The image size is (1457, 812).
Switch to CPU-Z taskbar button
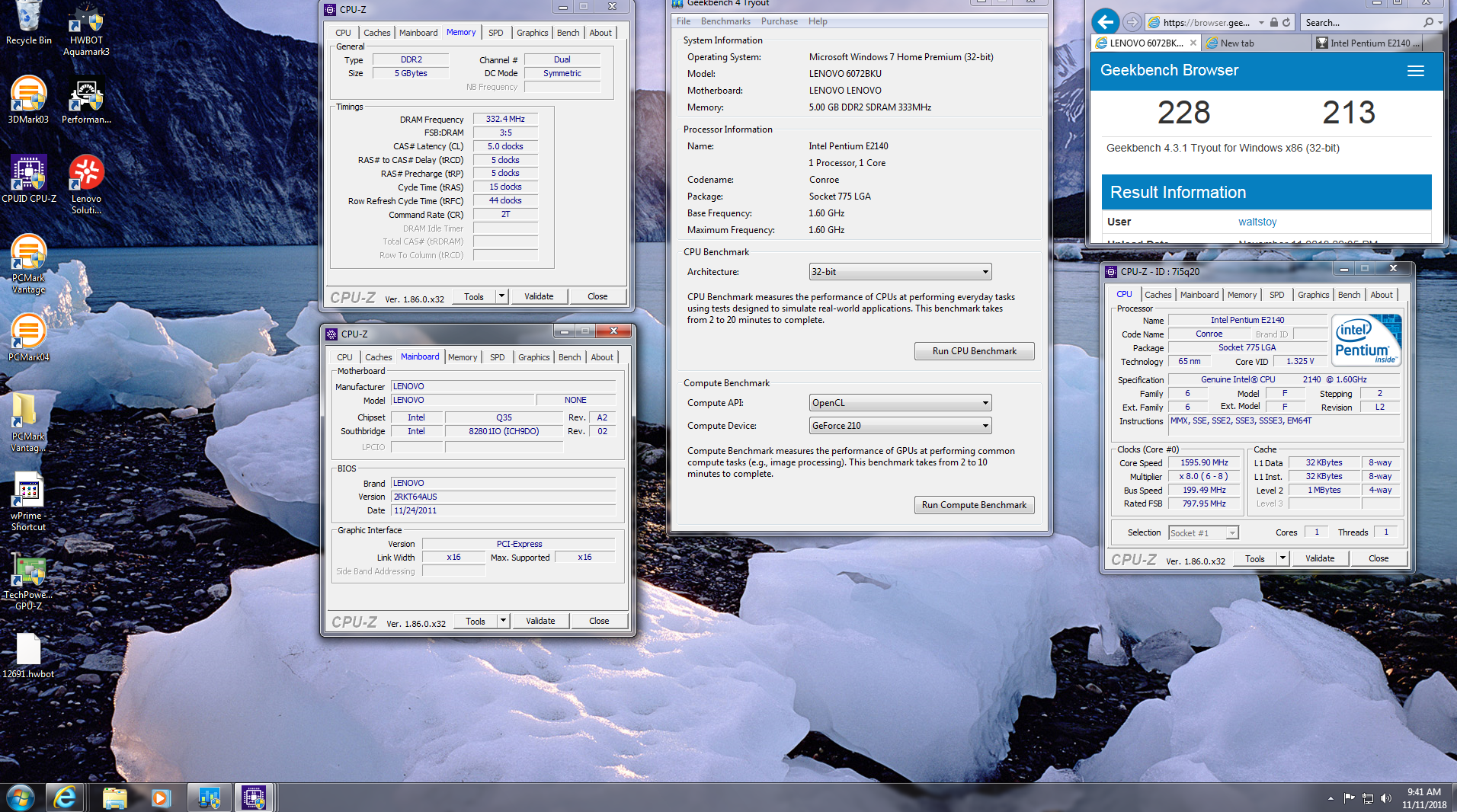coord(254,798)
